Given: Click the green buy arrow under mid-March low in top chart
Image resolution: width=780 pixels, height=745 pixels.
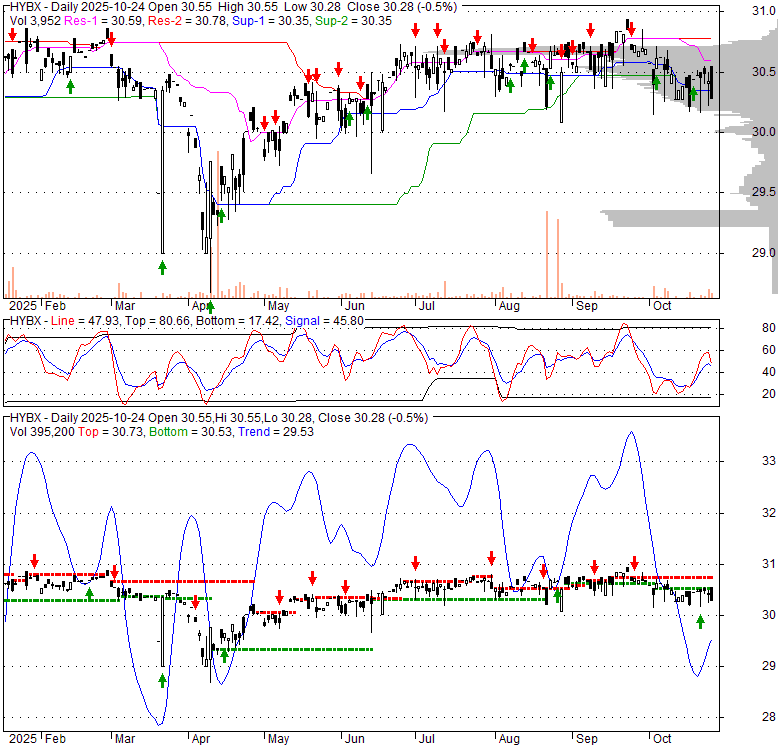Looking at the screenshot, I should (162, 267).
